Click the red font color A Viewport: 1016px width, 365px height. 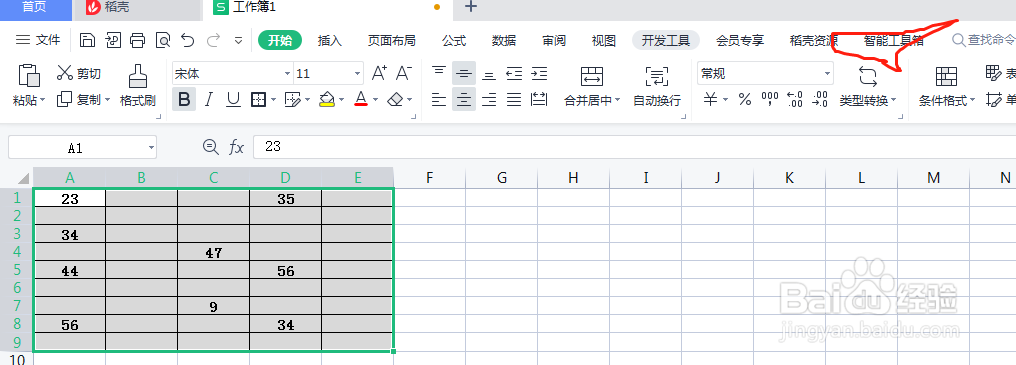362,100
